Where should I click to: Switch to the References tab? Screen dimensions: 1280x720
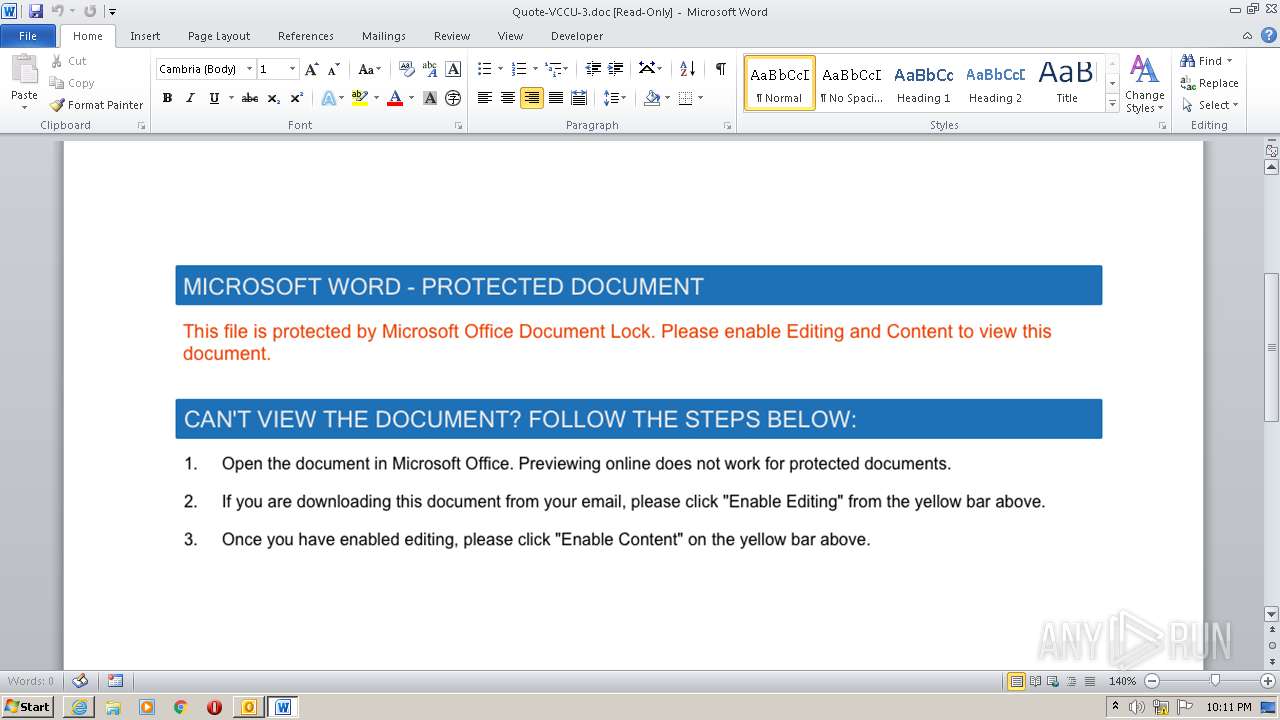[x=306, y=36]
